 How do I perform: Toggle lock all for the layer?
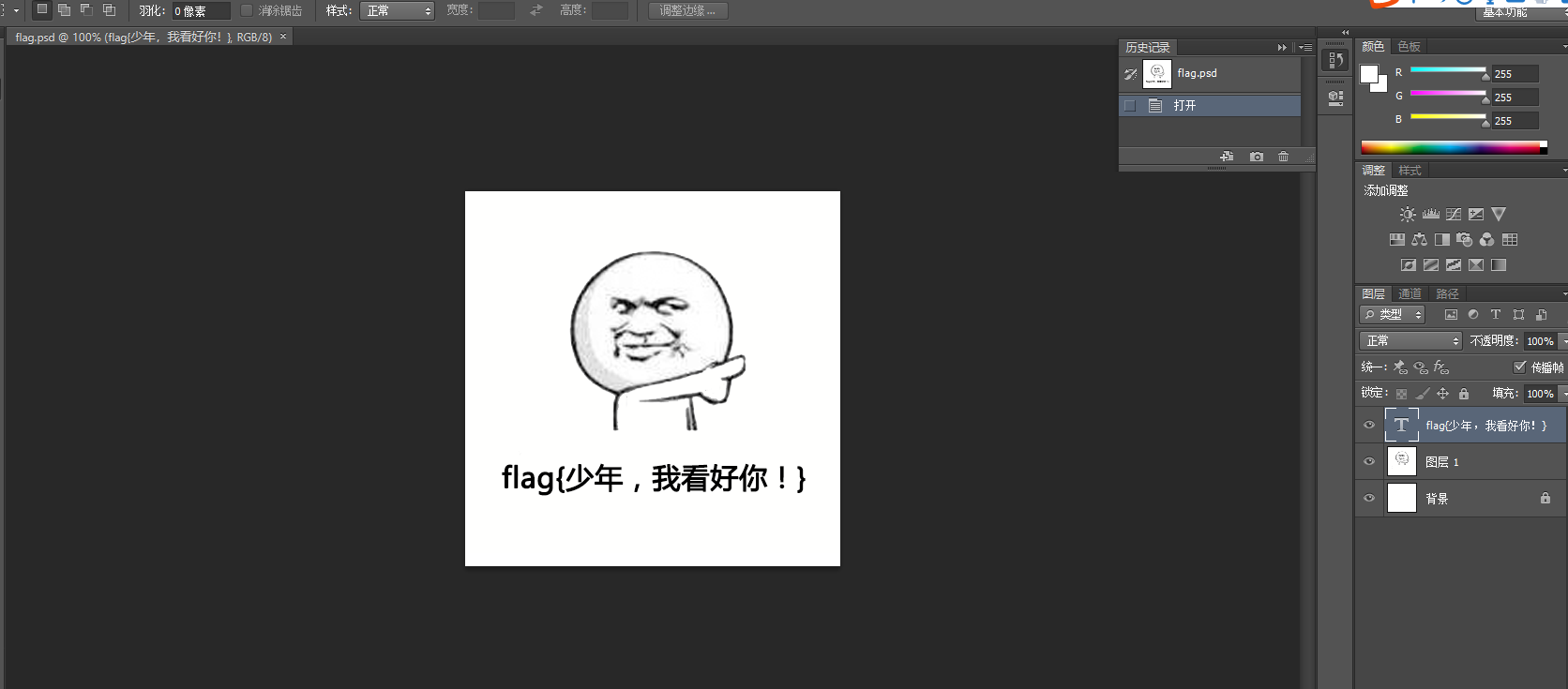(1464, 394)
